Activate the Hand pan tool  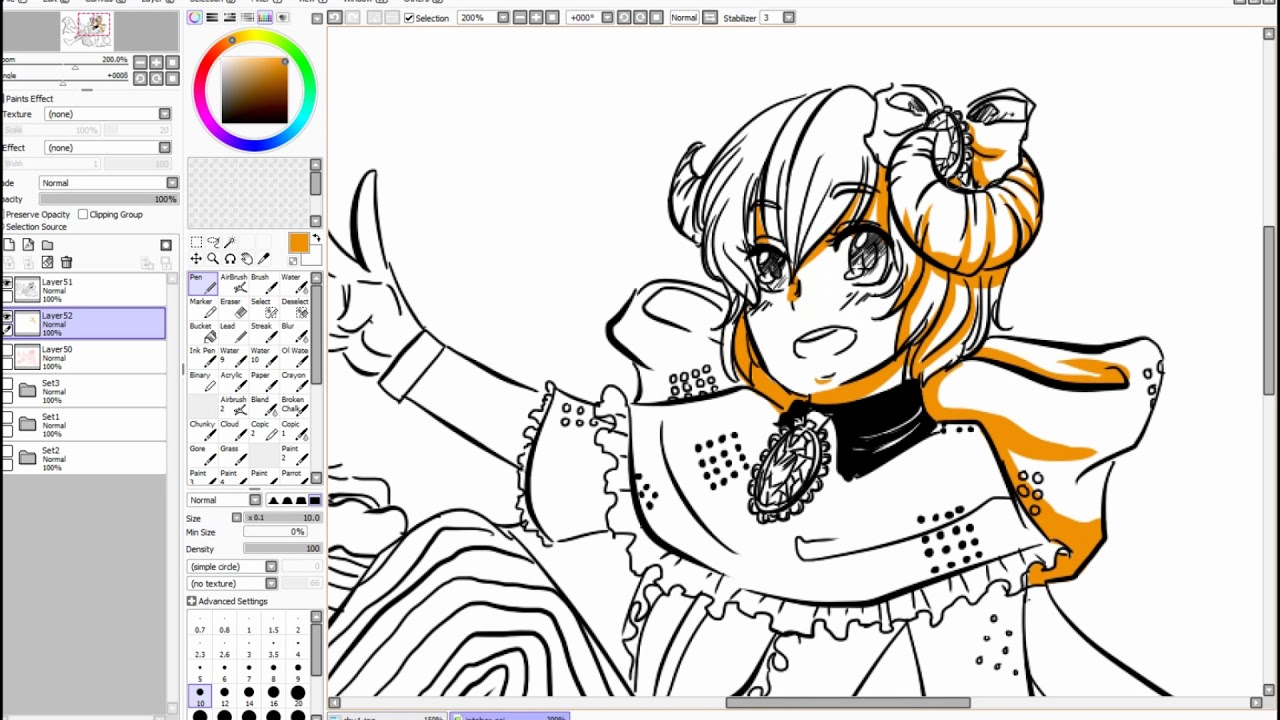pyautogui.click(x=247, y=259)
